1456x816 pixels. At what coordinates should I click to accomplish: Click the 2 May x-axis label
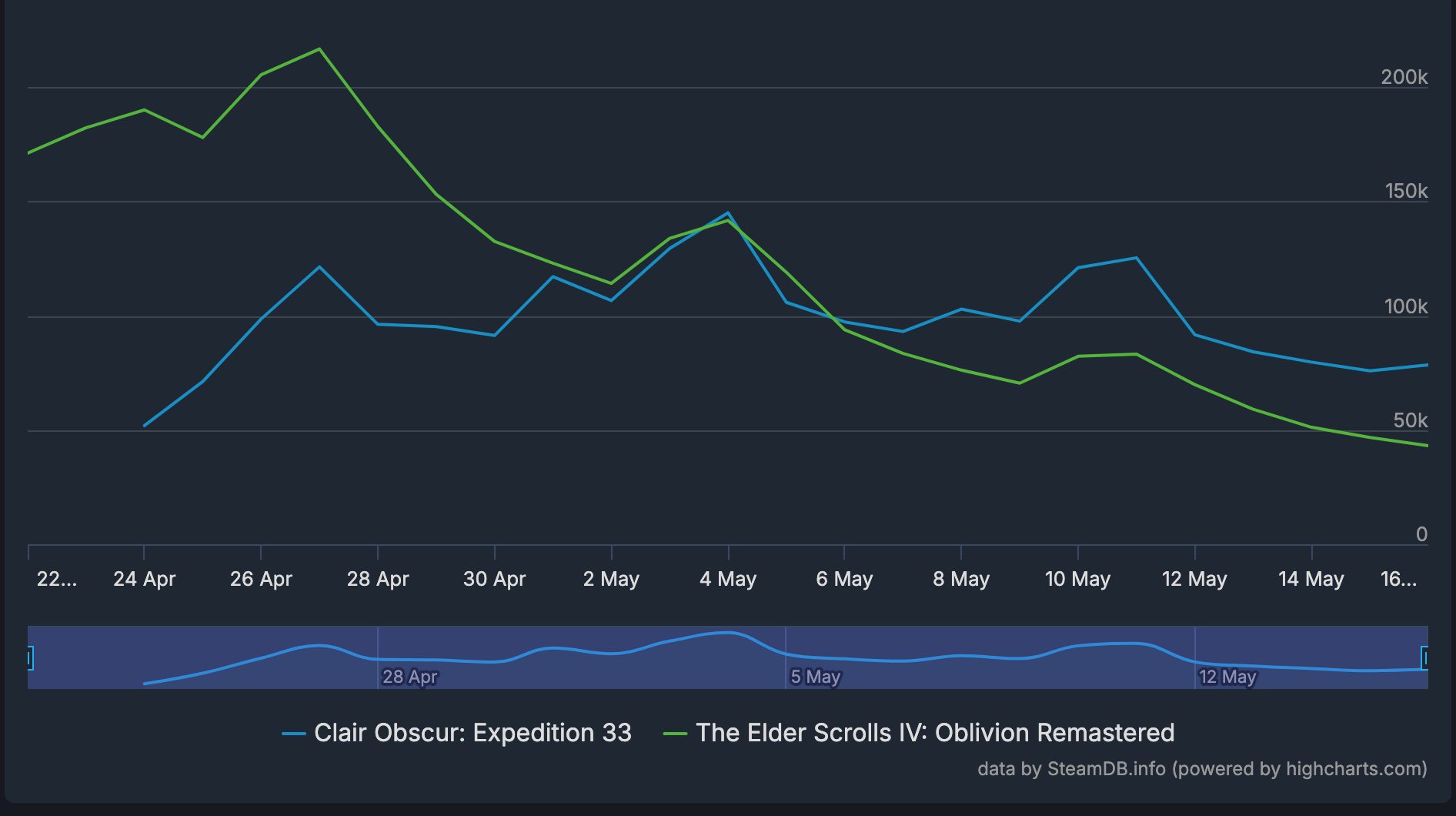pos(611,579)
